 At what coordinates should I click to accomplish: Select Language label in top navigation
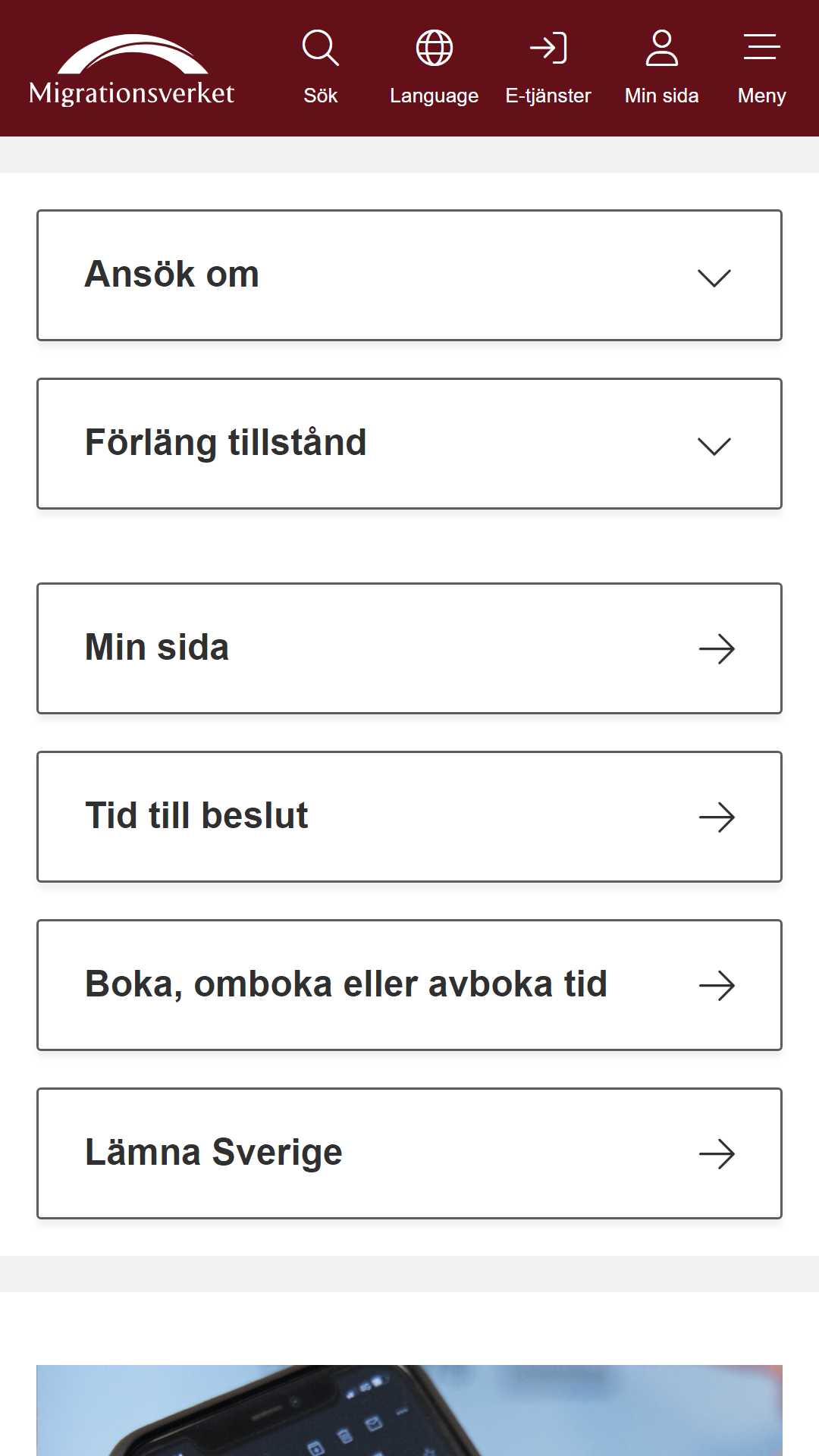pyautogui.click(x=434, y=96)
